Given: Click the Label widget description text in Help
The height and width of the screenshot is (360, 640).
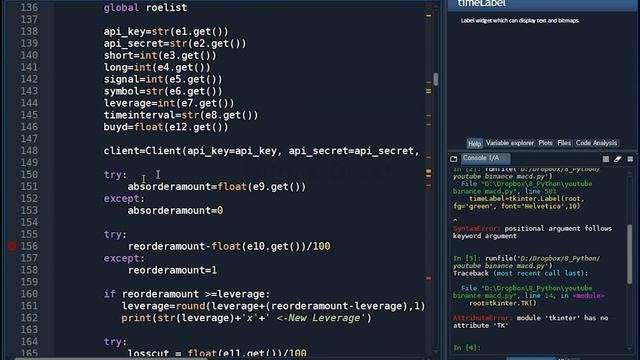Looking at the screenshot, I should coord(520,20).
